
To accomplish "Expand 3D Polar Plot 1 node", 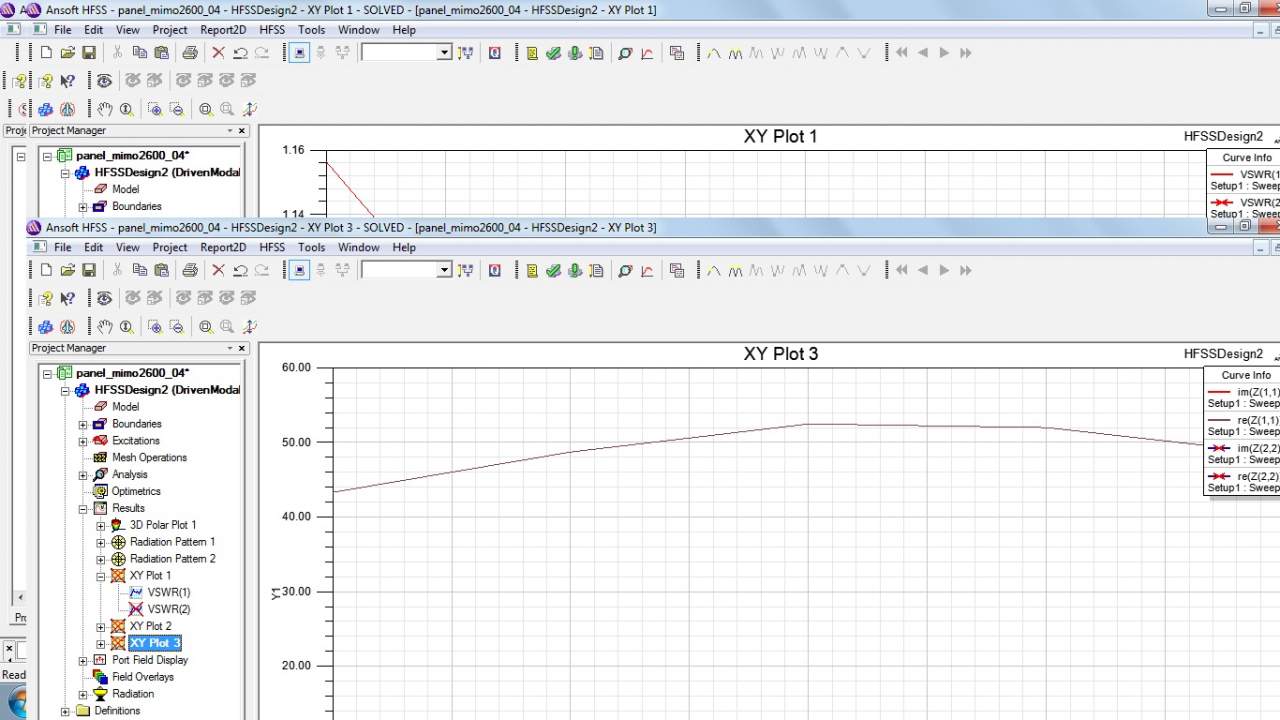I will click(101, 526).
